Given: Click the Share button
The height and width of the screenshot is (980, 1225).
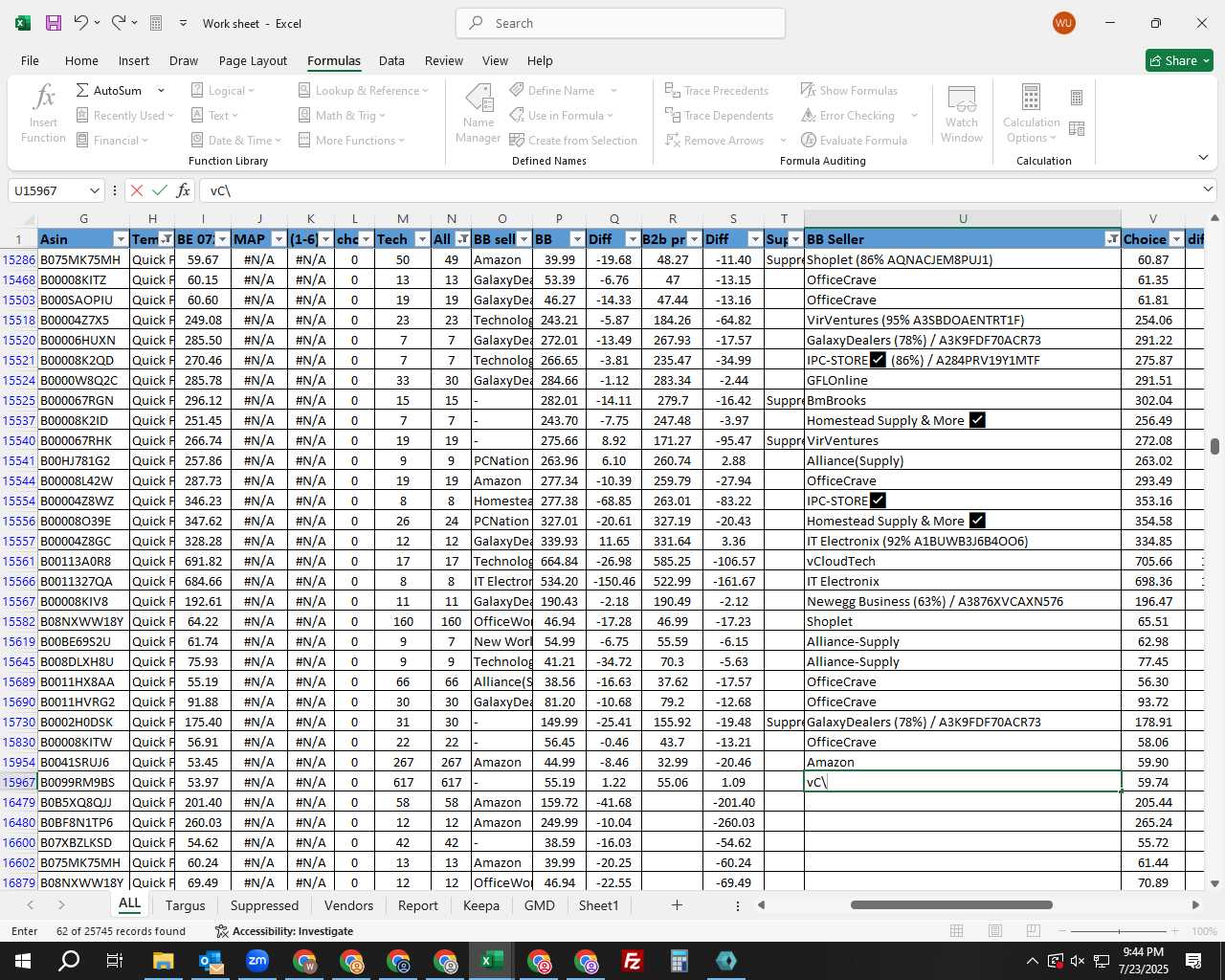Looking at the screenshot, I should point(1179,60).
